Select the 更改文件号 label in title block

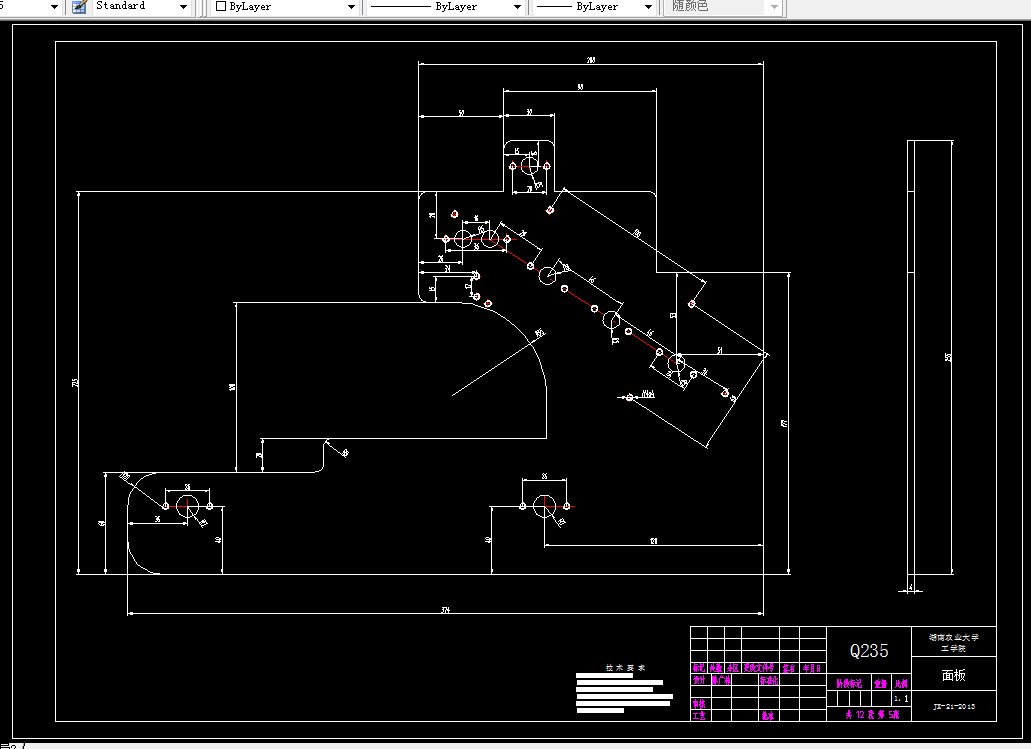[x=759, y=667]
